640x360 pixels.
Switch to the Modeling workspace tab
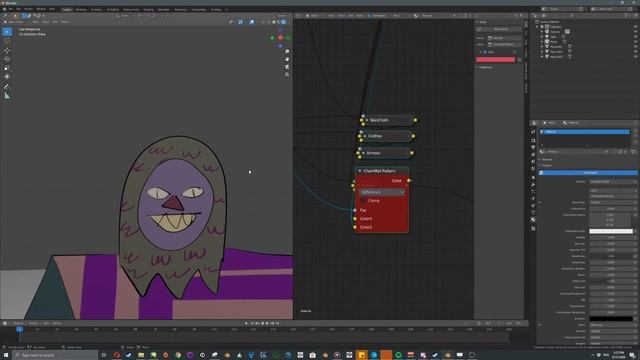coord(81,9)
